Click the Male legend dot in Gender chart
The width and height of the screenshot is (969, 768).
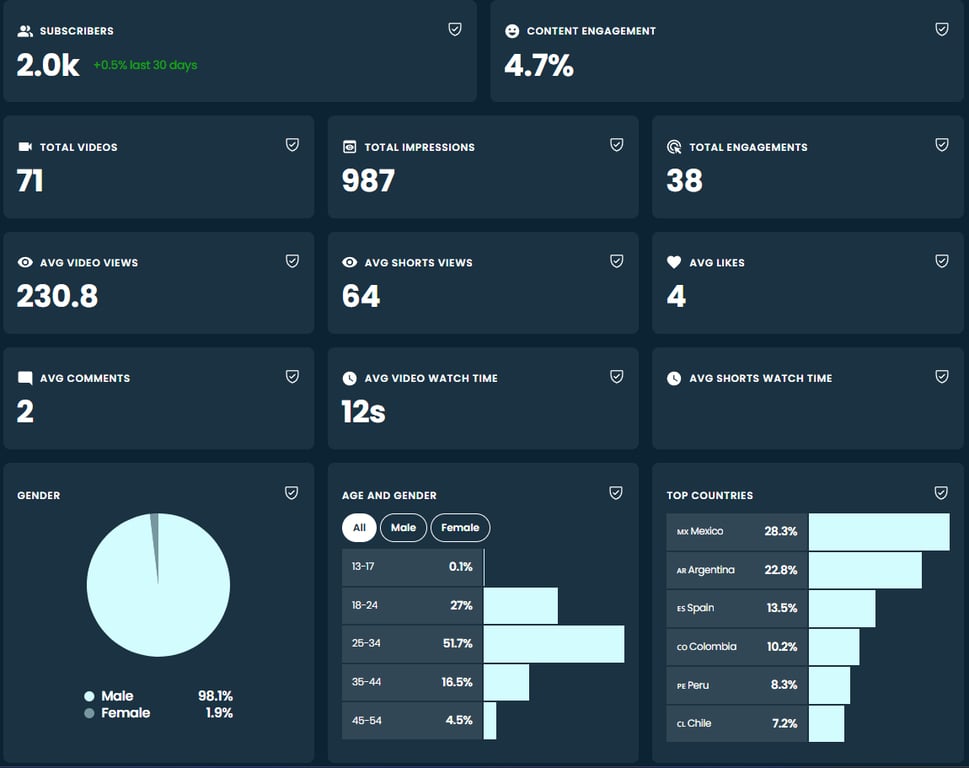click(89, 696)
